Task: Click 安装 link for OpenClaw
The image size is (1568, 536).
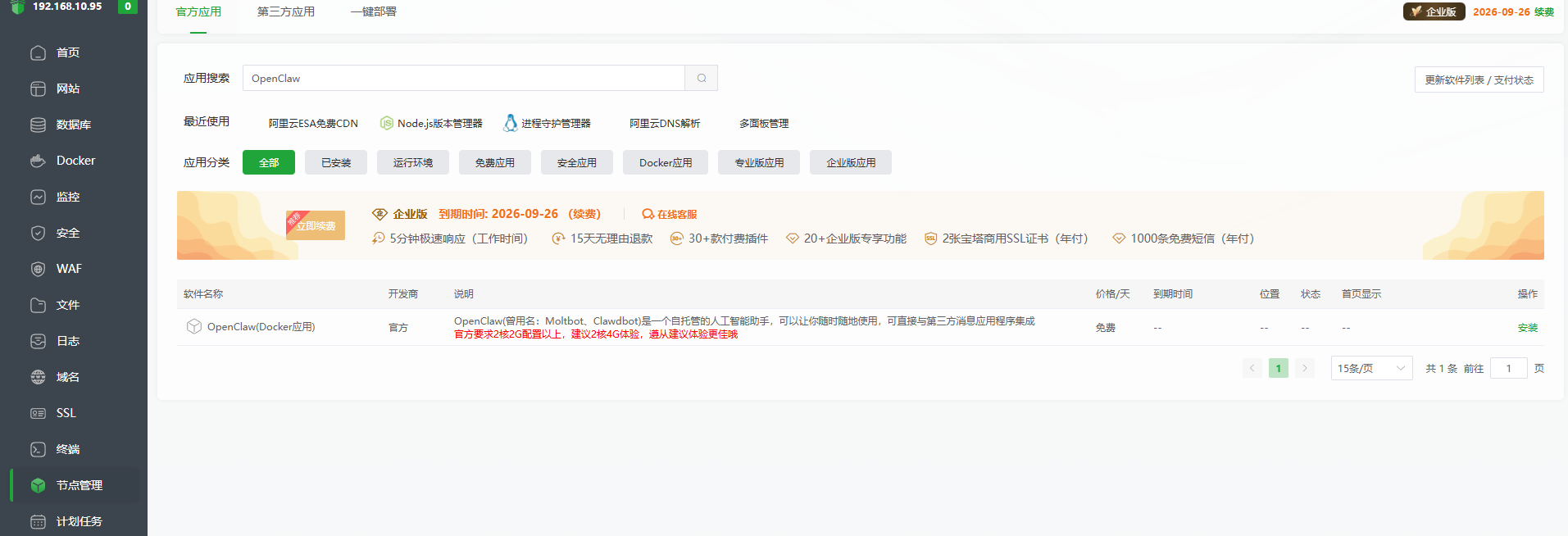Action: click(1527, 327)
